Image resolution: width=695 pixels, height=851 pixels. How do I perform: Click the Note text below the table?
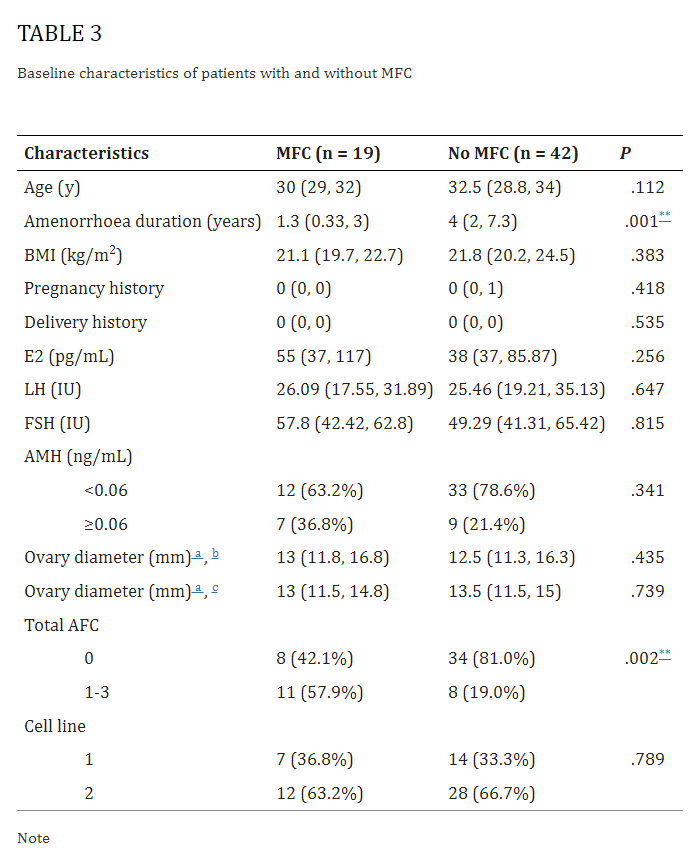pos(33,838)
